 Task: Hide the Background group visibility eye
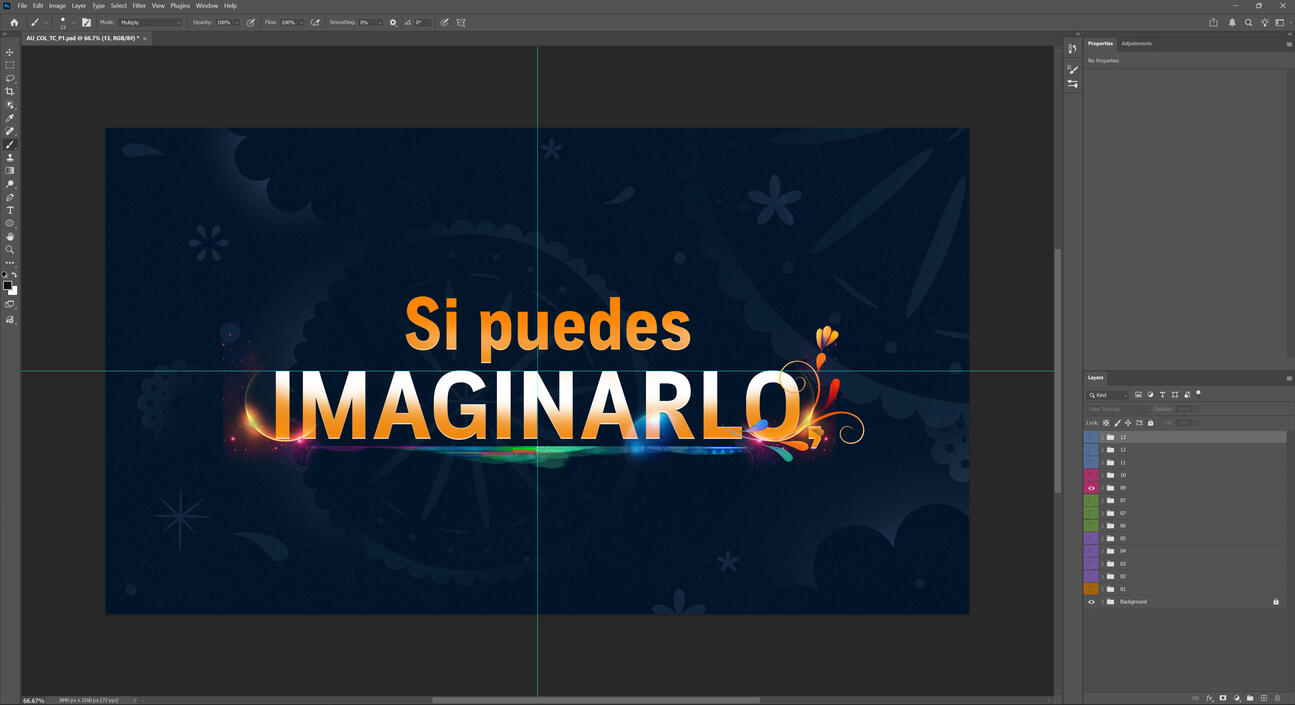coord(1091,602)
